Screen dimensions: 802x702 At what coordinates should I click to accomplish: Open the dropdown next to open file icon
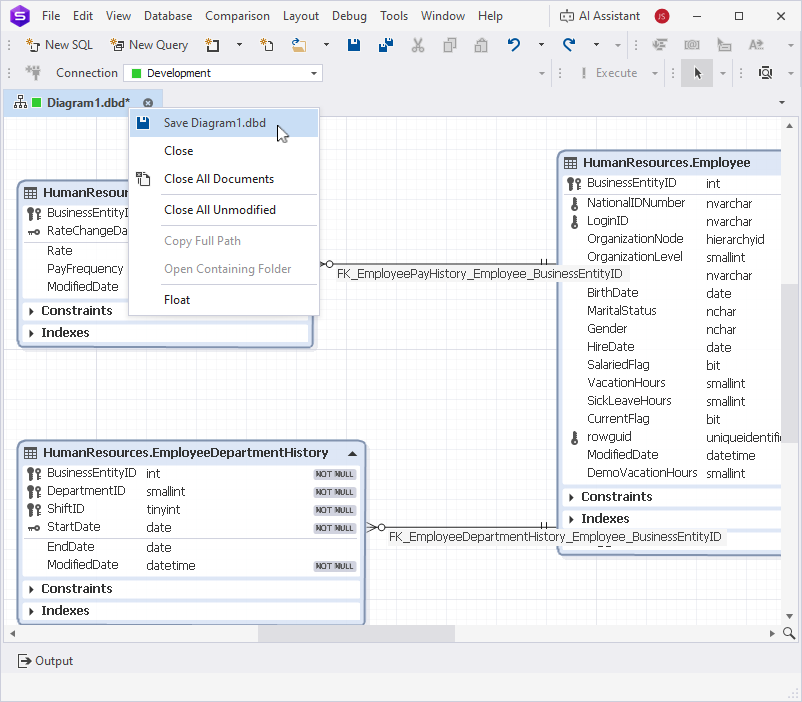point(326,45)
